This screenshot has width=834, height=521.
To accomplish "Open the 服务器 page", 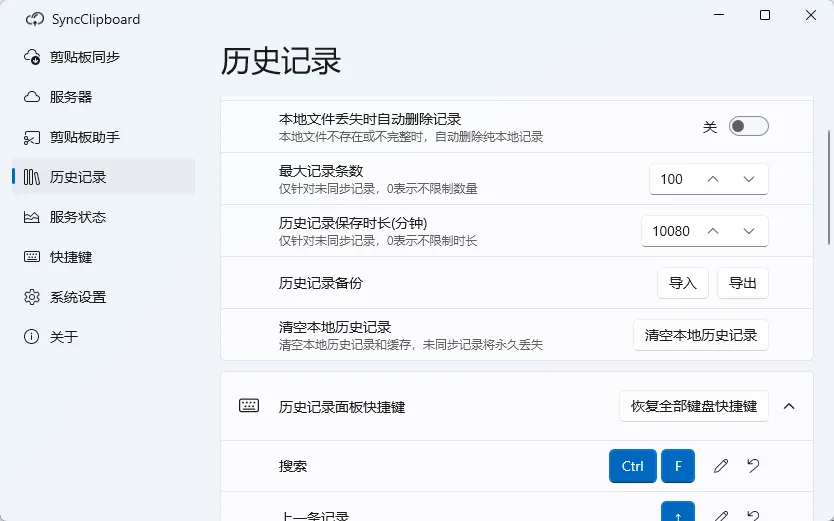I will pos(103,97).
